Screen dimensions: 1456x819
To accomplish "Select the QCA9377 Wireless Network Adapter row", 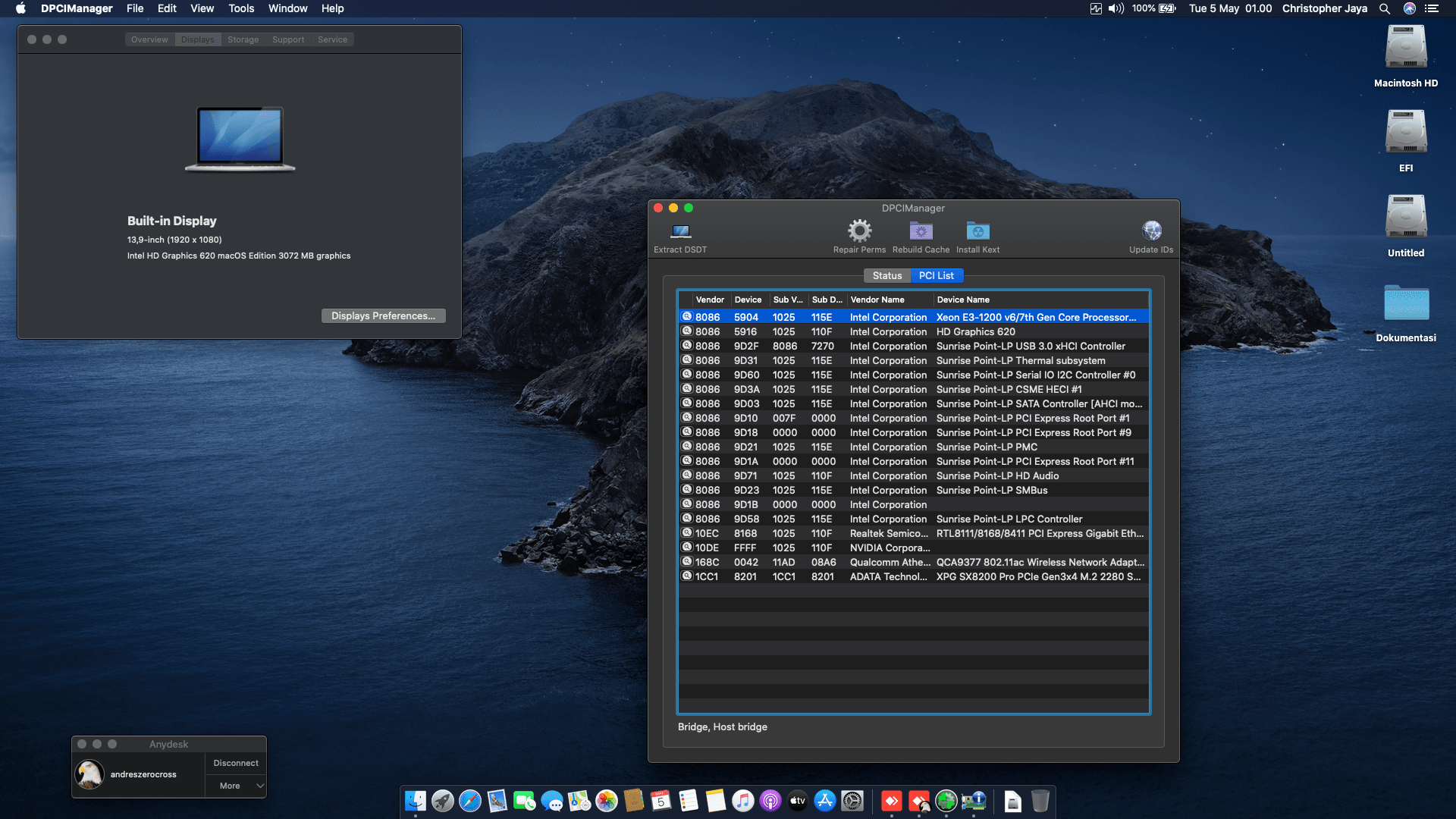I will 914,562.
